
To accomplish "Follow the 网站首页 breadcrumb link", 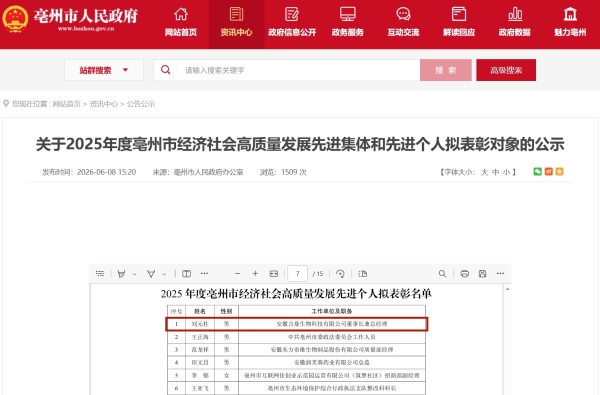I will 67,104.
